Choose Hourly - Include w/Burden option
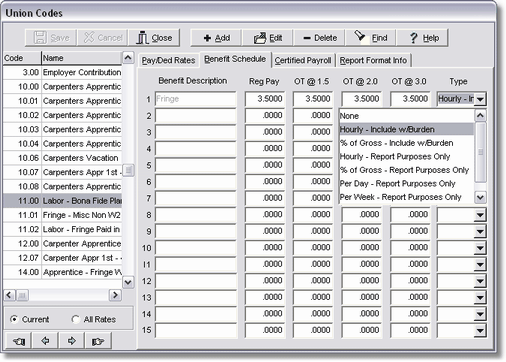Screen dimensions: 506x362 pos(406,129)
